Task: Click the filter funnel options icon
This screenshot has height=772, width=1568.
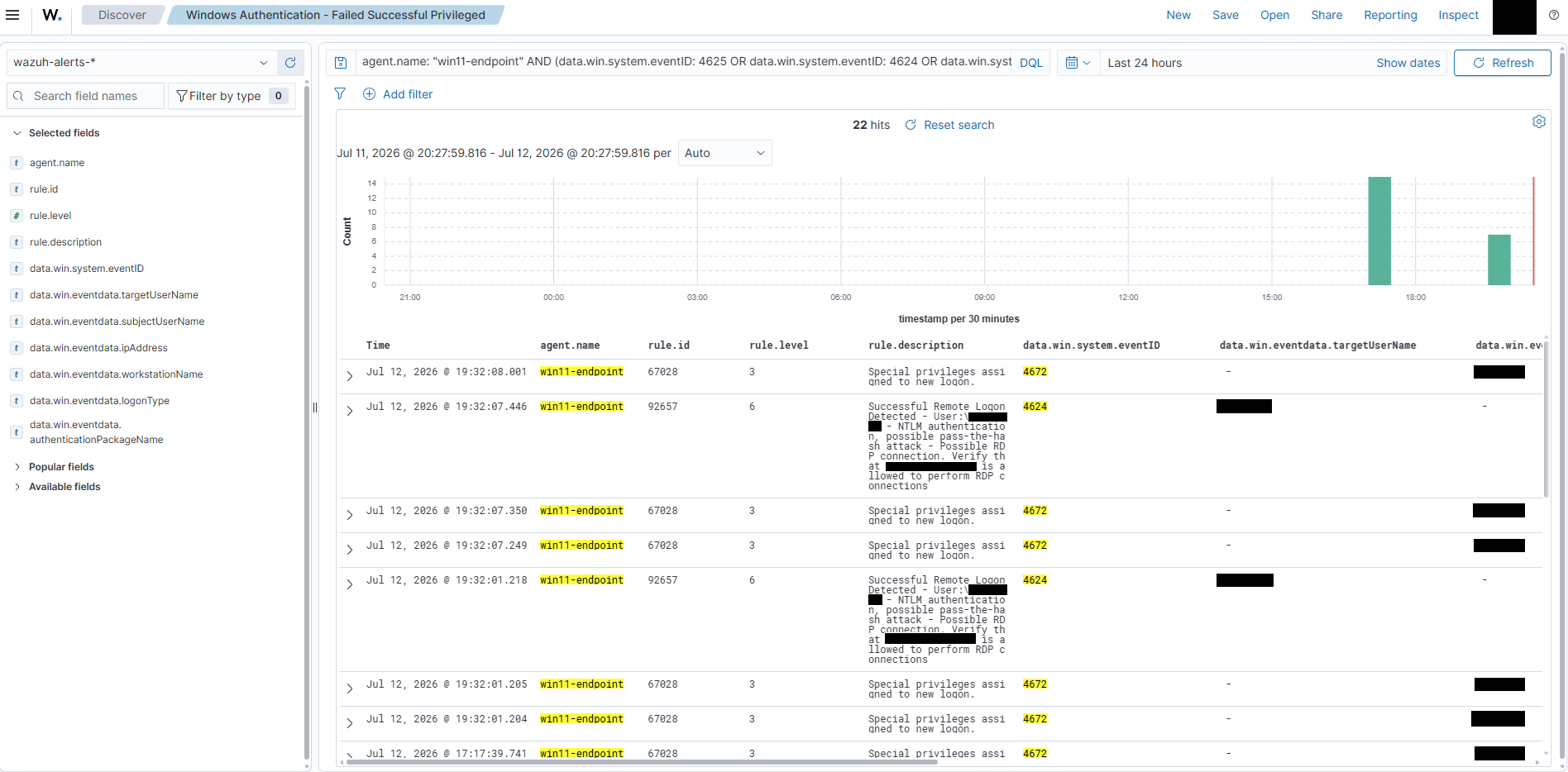Action: click(340, 94)
